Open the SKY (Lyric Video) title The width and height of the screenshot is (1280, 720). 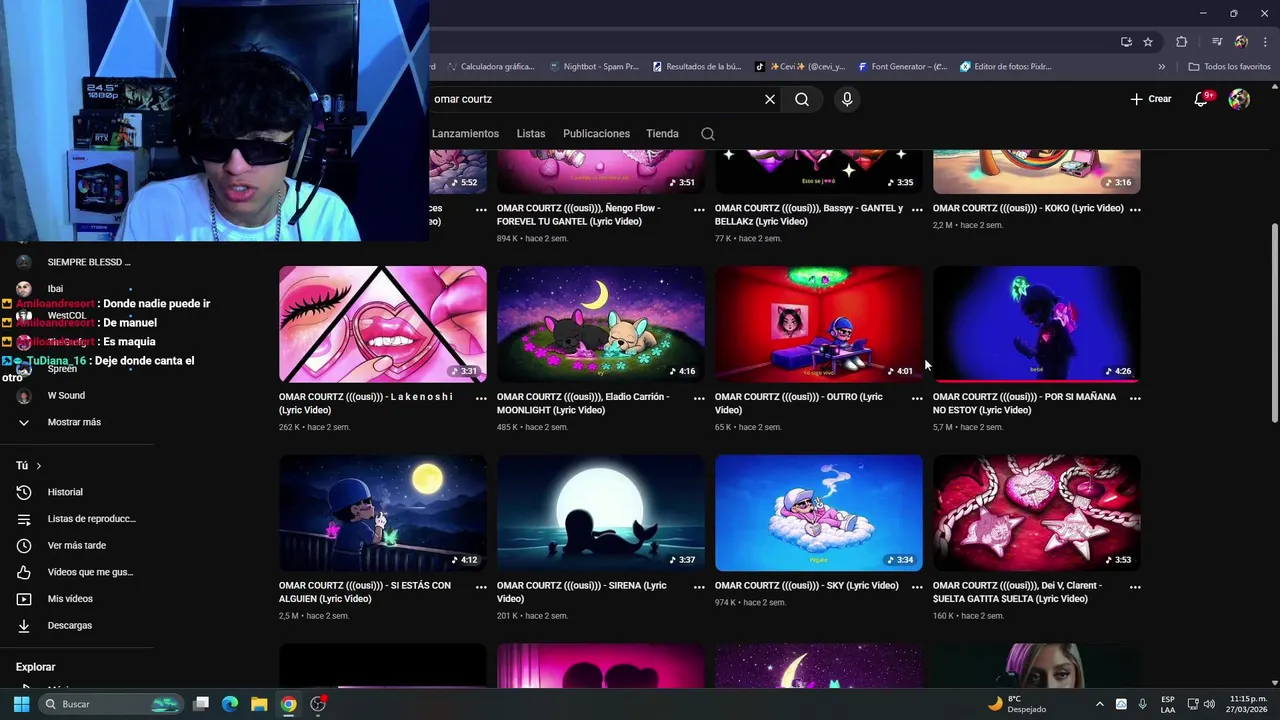806,586
